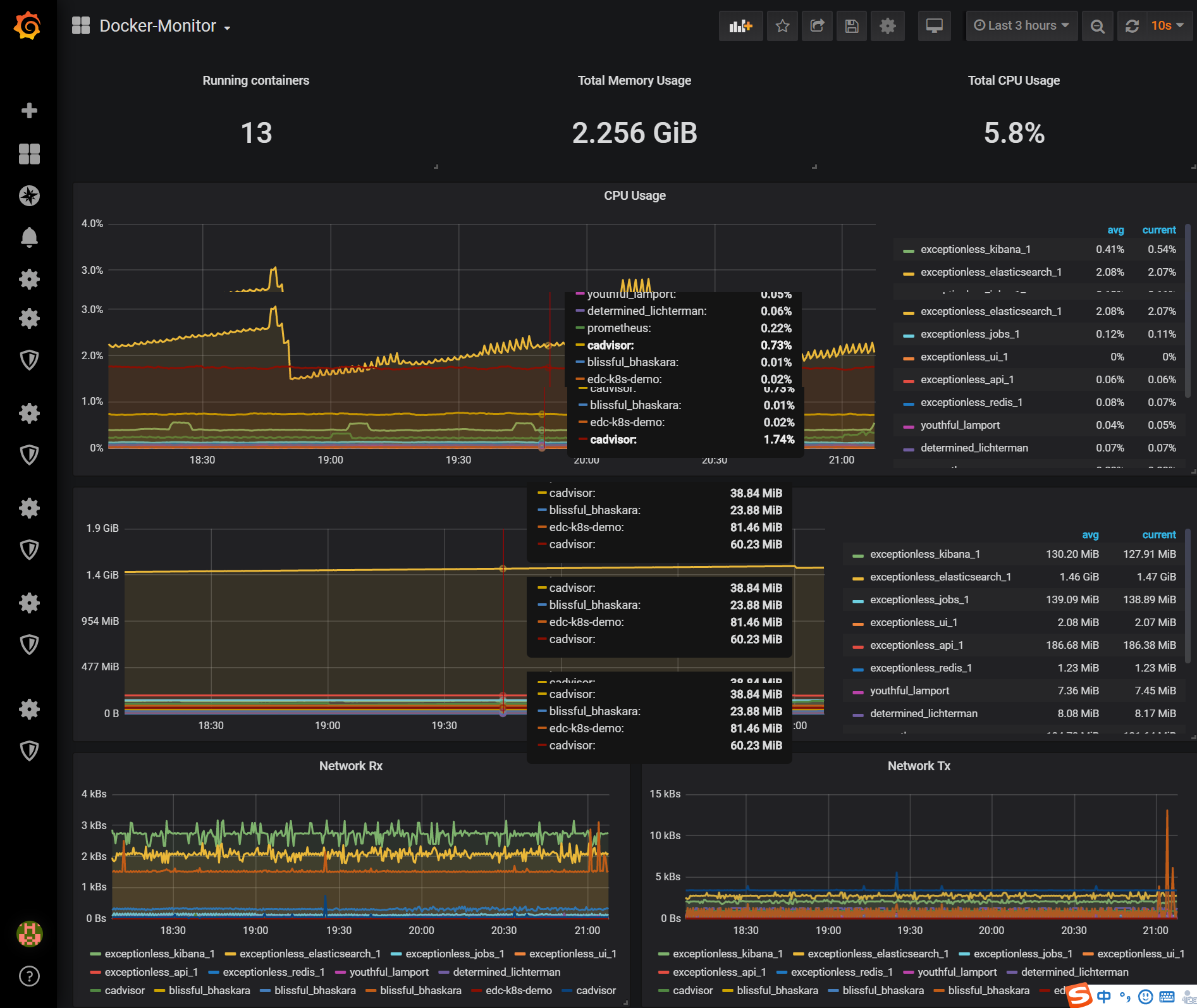
Task: Sort CPU Usage legend by avg column
Action: (1115, 230)
